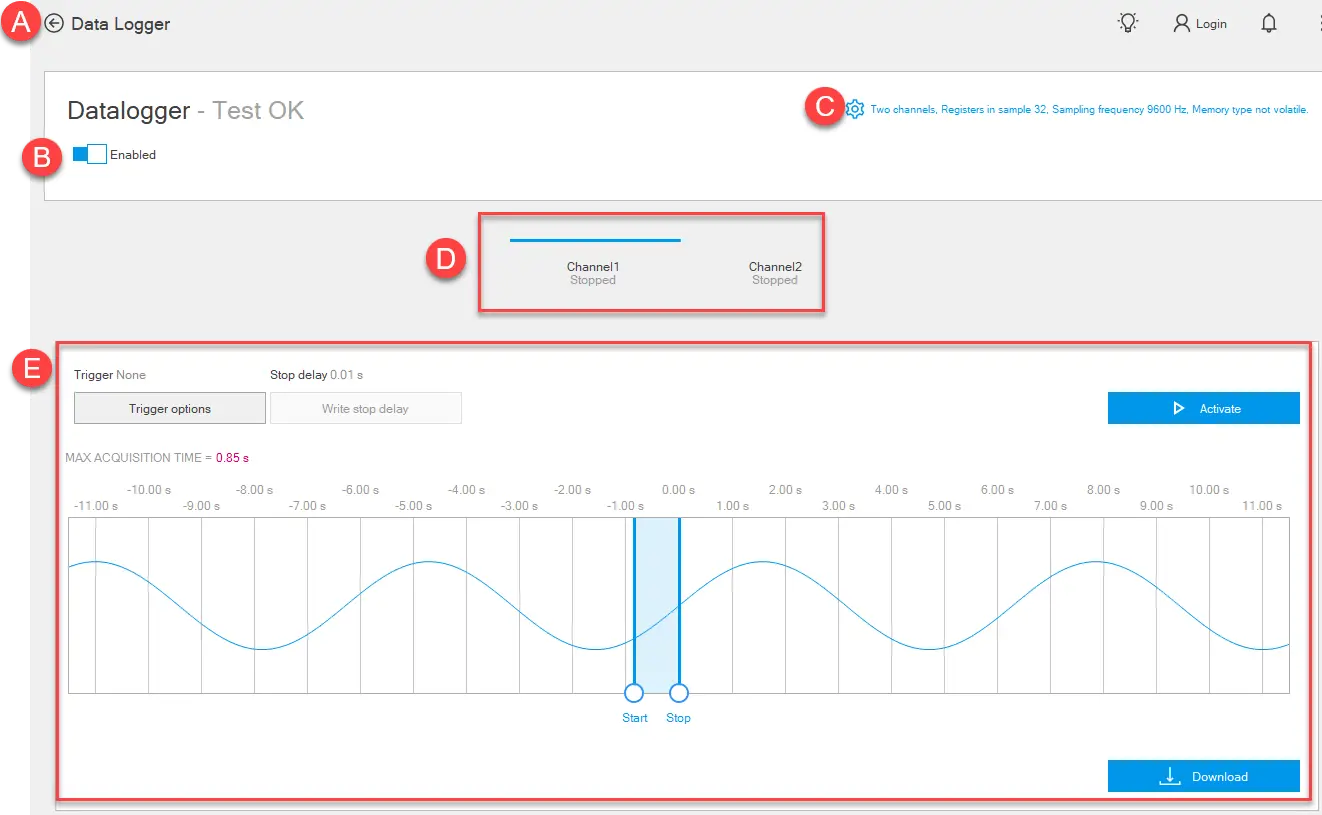Open Trigger options
The image size is (1322, 815).
pos(170,408)
